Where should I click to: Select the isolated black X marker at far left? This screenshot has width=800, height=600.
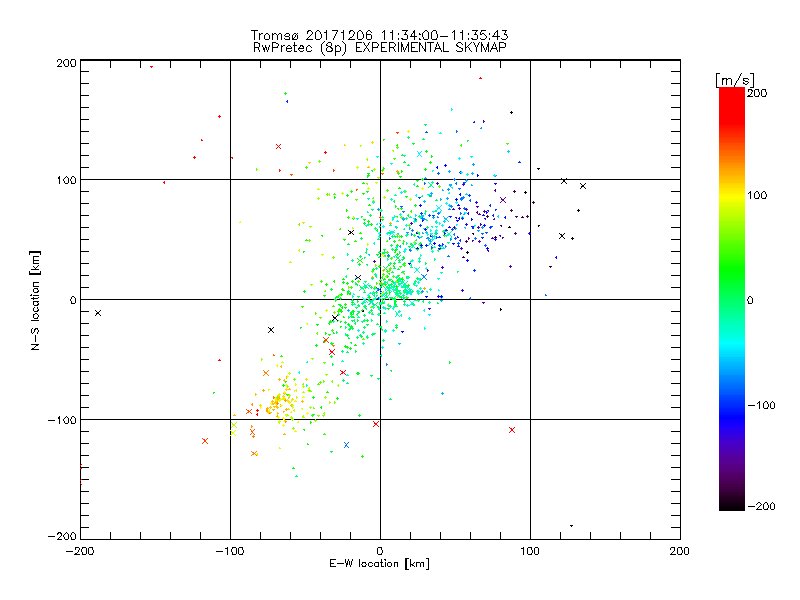tap(98, 313)
